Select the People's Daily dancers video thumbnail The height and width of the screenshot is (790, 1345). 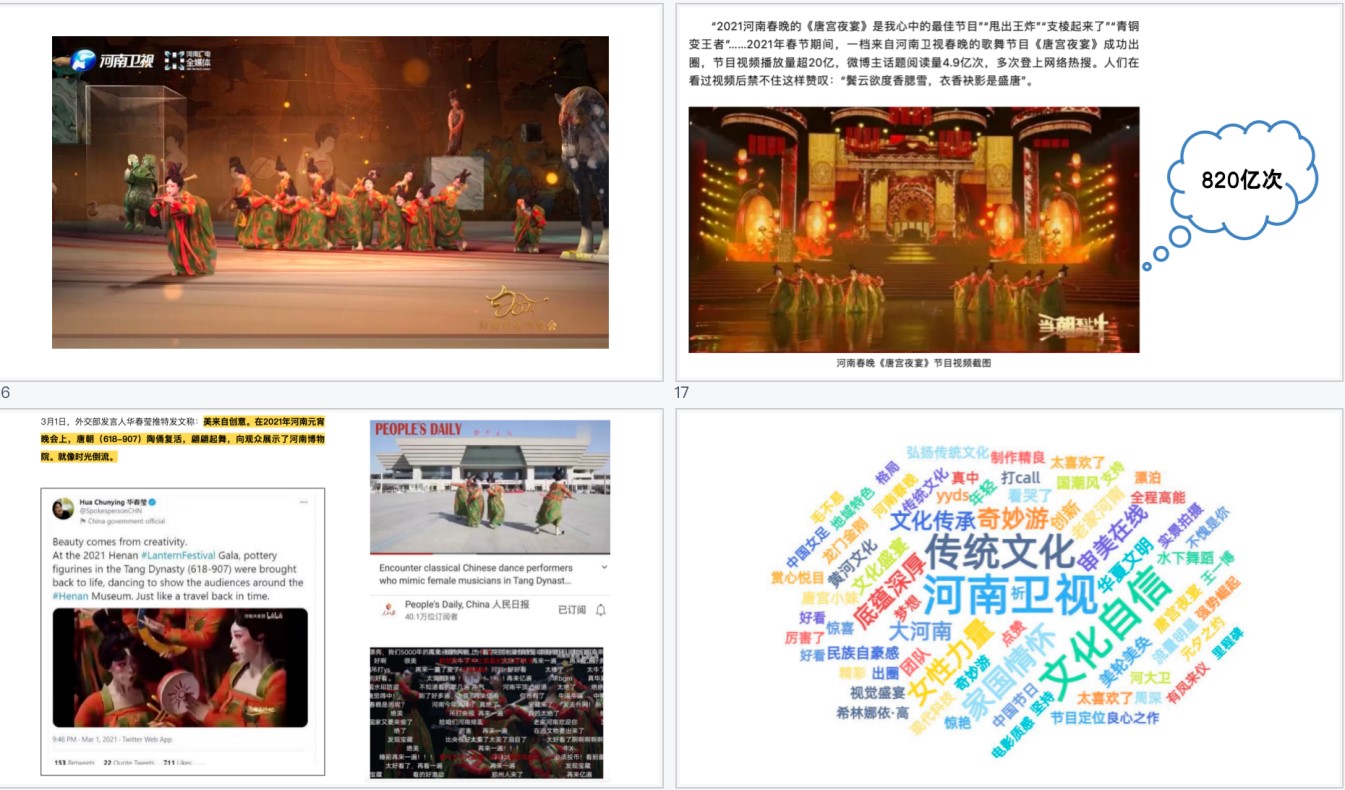(x=489, y=487)
